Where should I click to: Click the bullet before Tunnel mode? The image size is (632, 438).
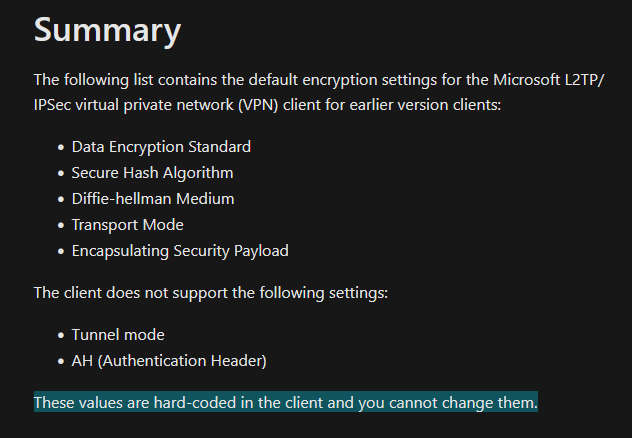[x=61, y=335]
